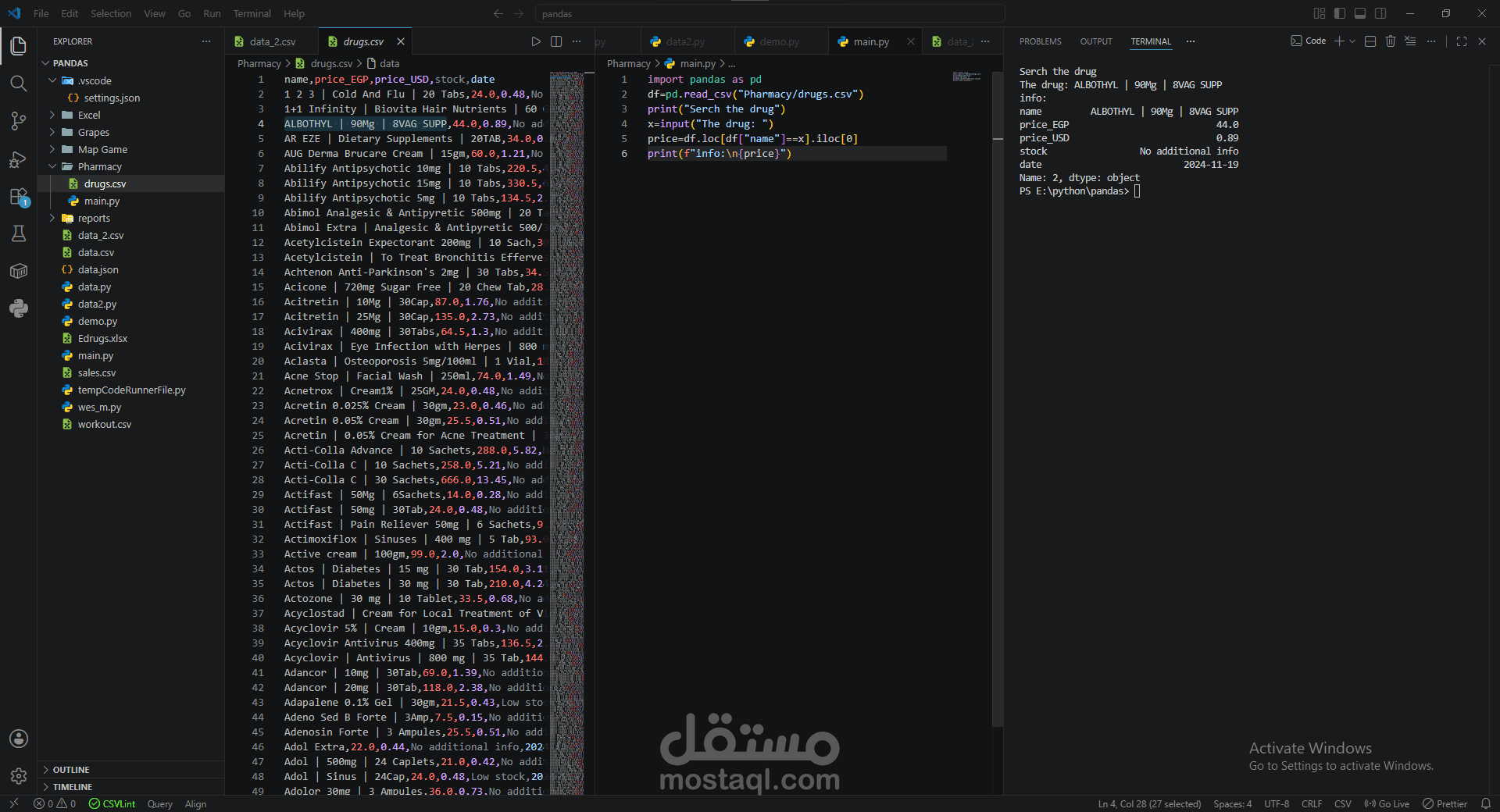This screenshot has width=1500, height=812.
Task: Toggle the bottom panel visibility
Action: tap(1360, 13)
